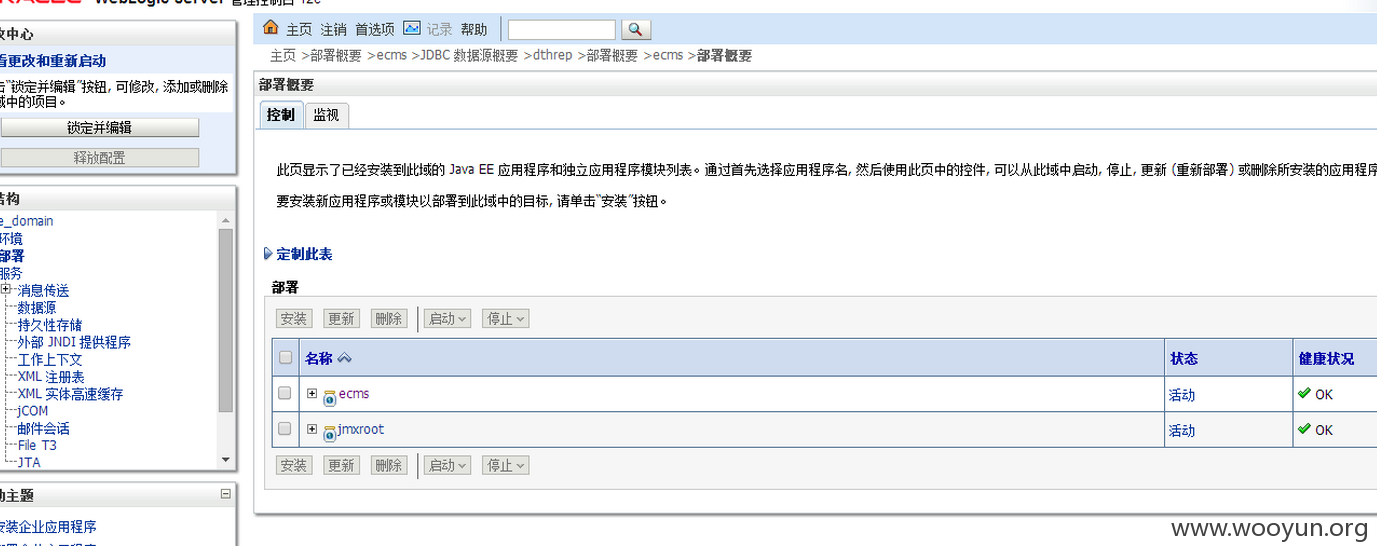Go to home via the house icon
Screen dimensions: 1377x557
[270, 28]
